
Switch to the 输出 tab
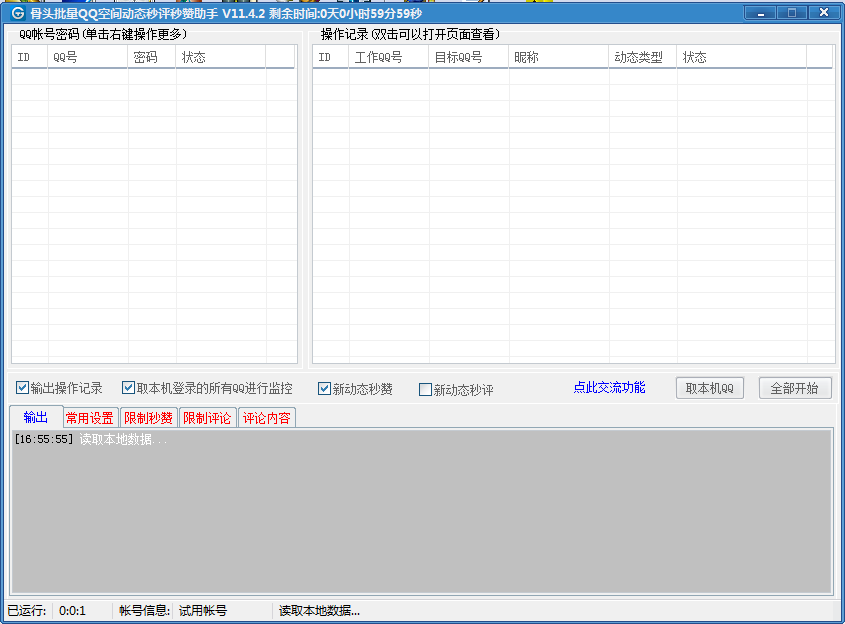(36, 417)
